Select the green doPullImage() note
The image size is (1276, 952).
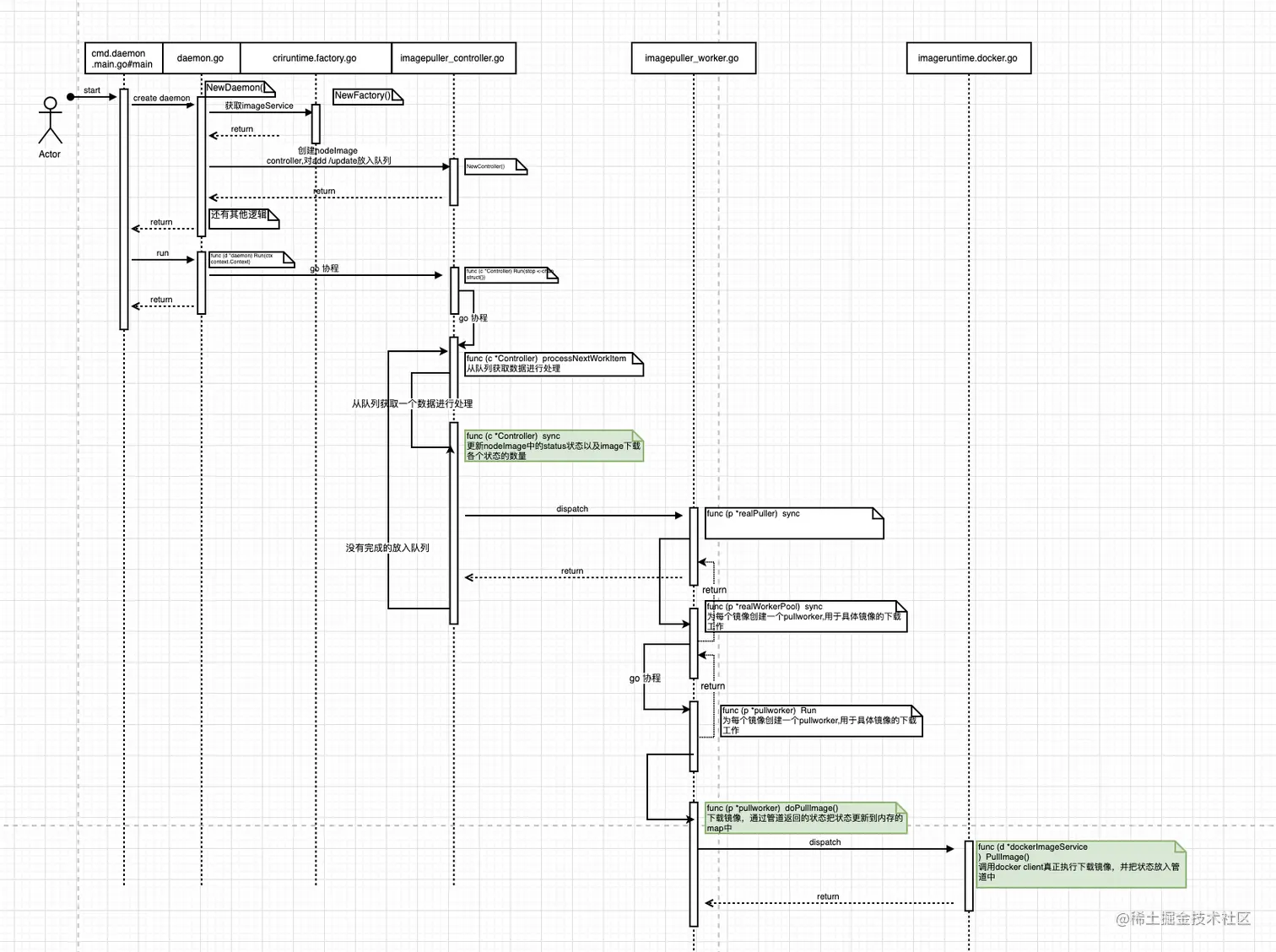point(805,817)
